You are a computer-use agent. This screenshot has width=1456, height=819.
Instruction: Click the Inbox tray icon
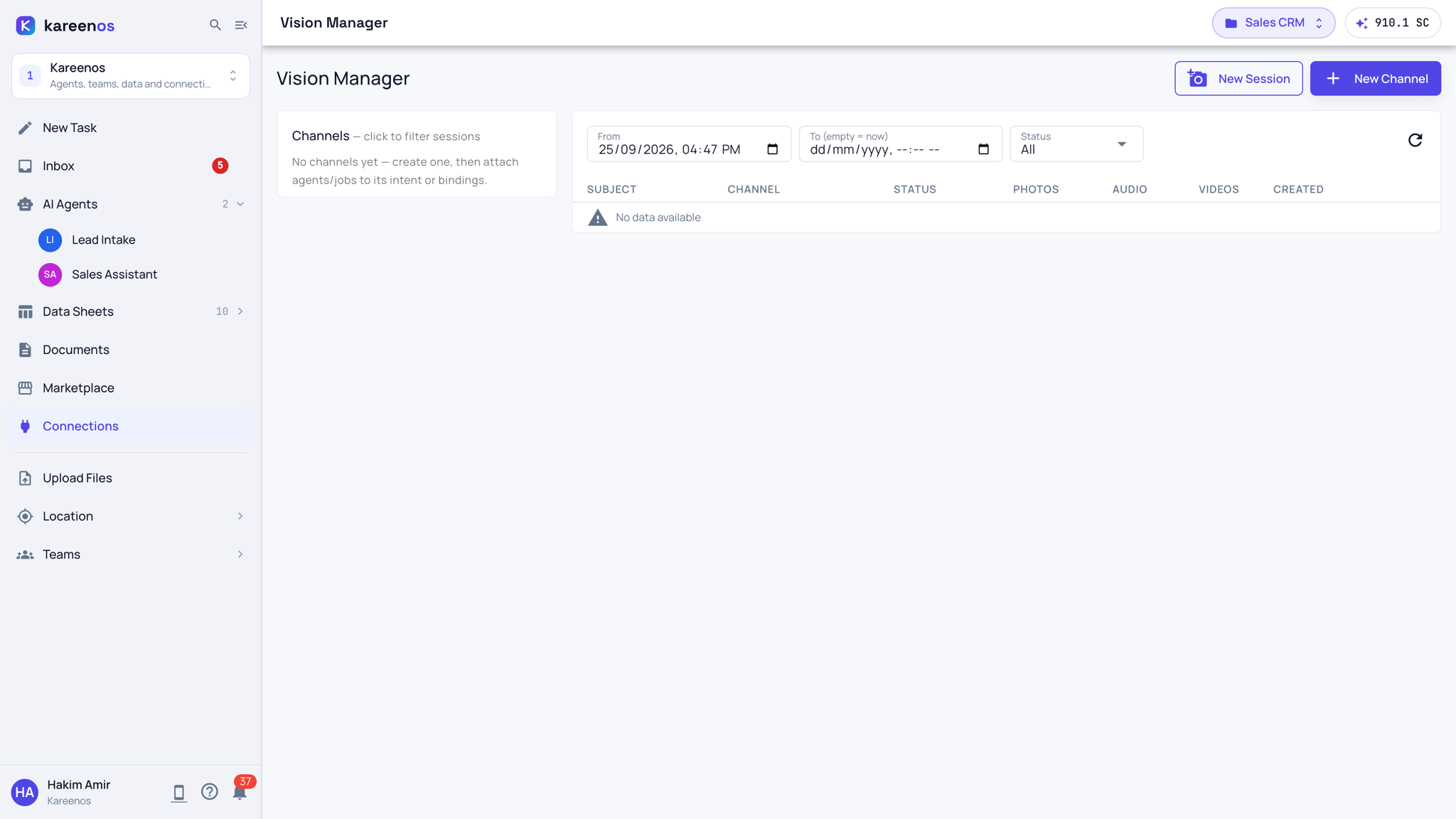point(25,166)
